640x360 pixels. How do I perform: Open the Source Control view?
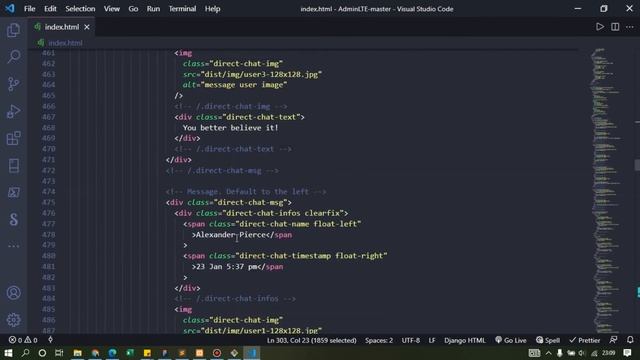point(13,84)
